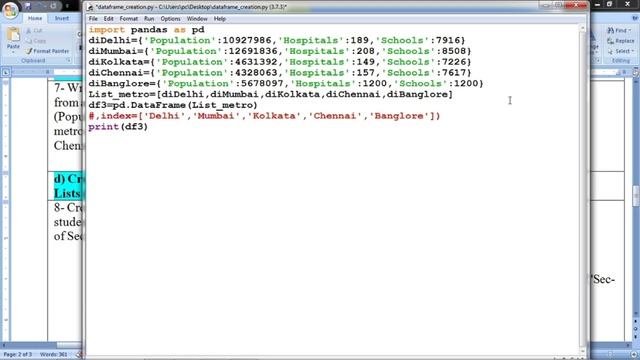Click the commented index= line
The width and height of the screenshot is (640, 360).
click(264, 116)
